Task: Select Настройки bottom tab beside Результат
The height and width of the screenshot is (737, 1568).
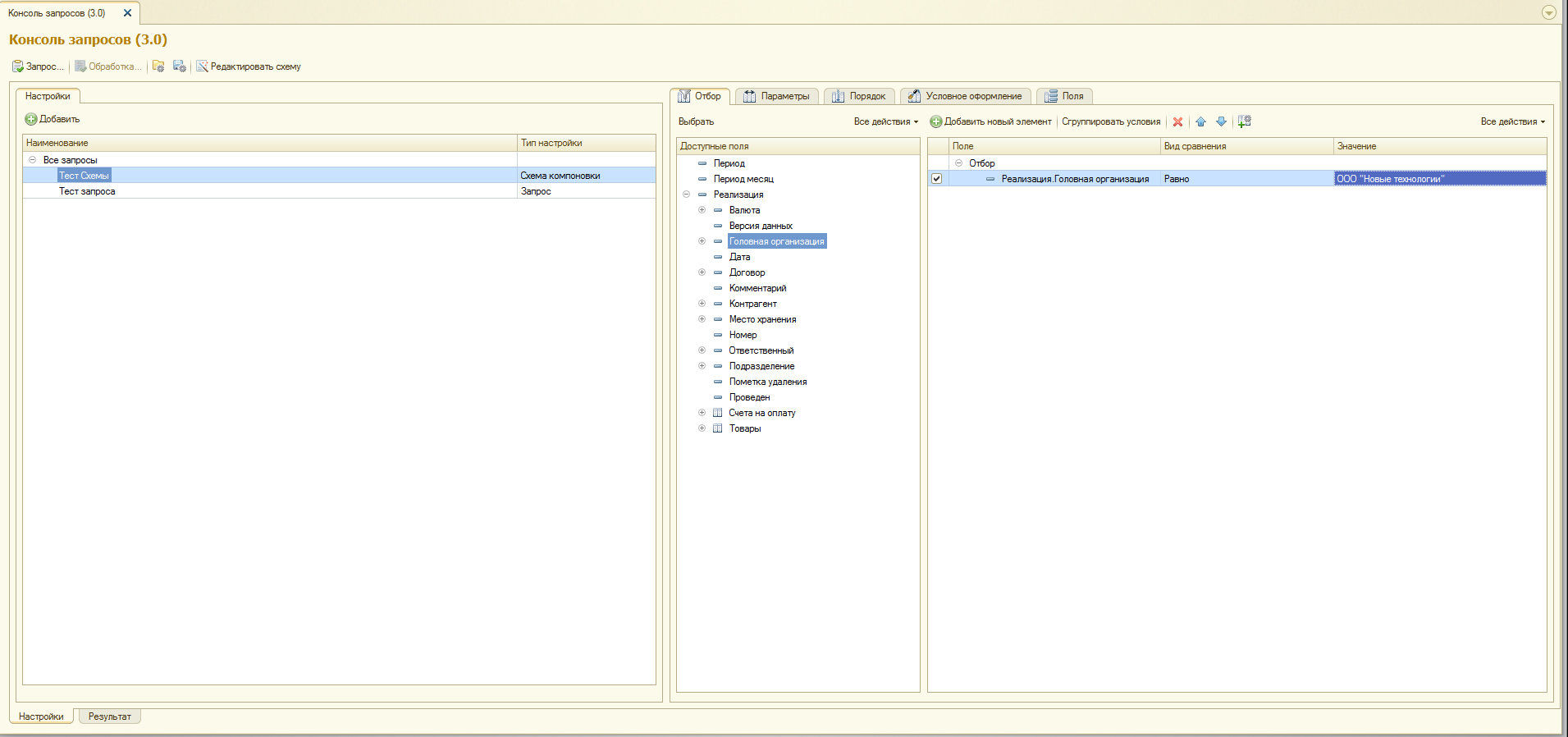Action: pos(41,716)
